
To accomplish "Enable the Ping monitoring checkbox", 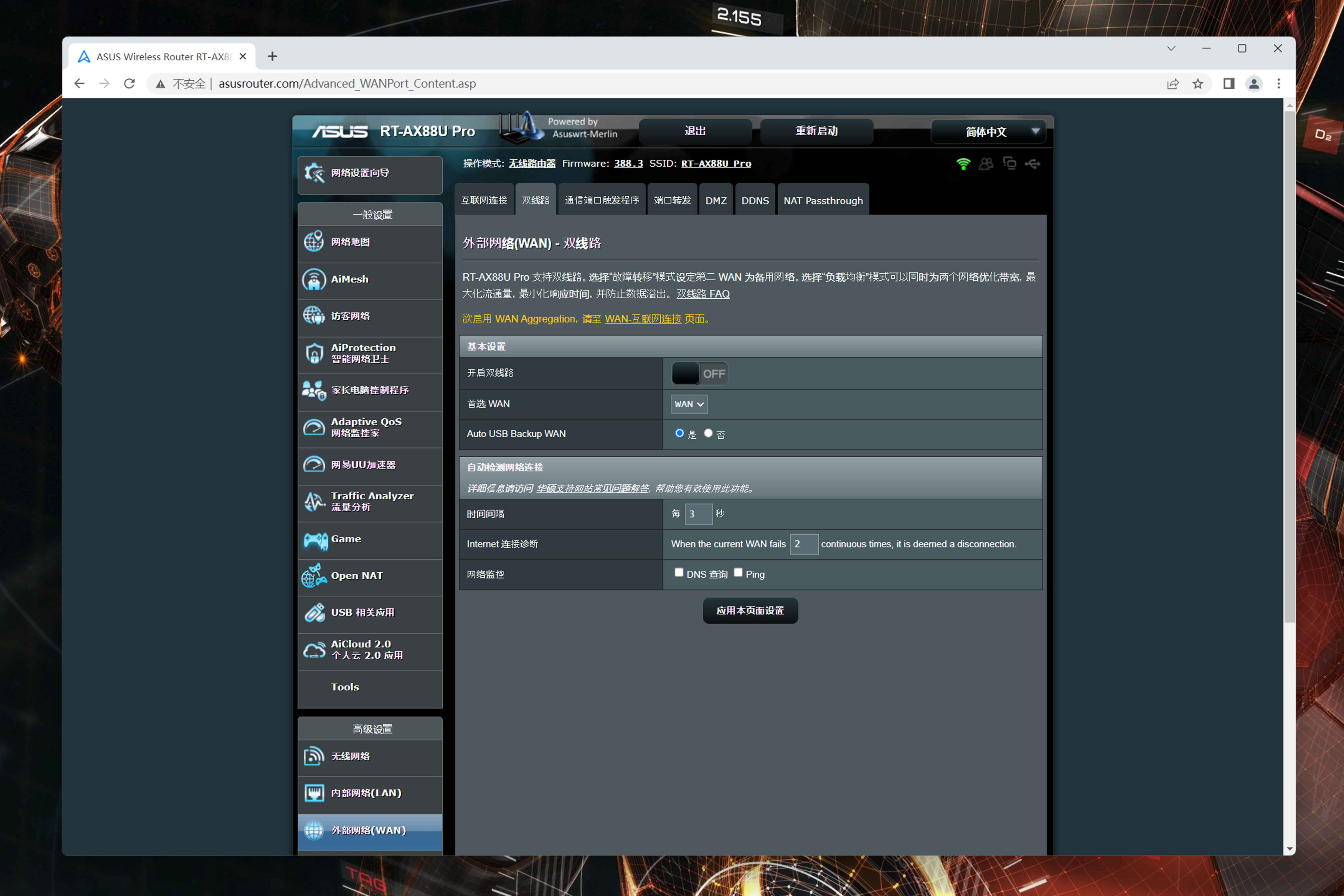I will 738,573.
